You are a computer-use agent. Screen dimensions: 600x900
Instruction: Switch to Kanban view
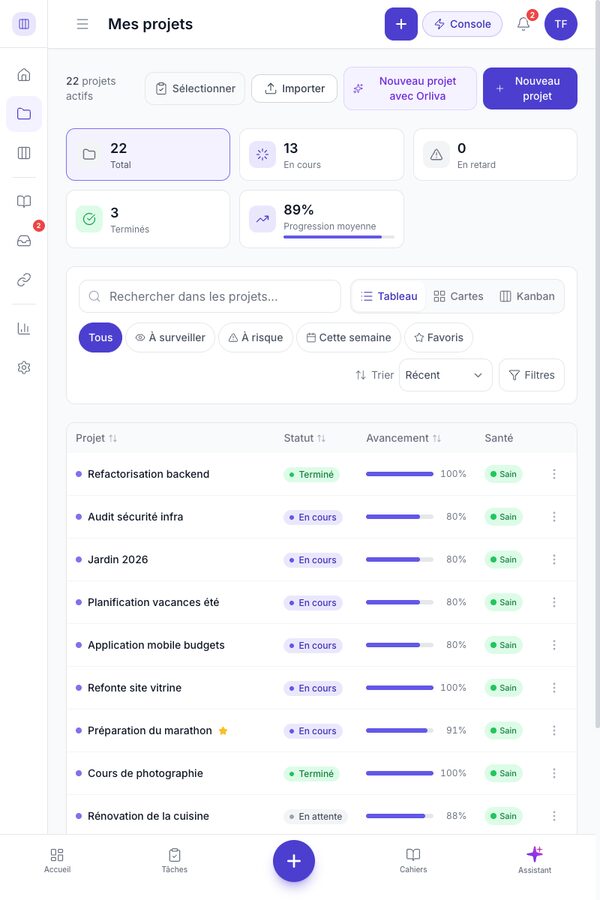coord(527,296)
